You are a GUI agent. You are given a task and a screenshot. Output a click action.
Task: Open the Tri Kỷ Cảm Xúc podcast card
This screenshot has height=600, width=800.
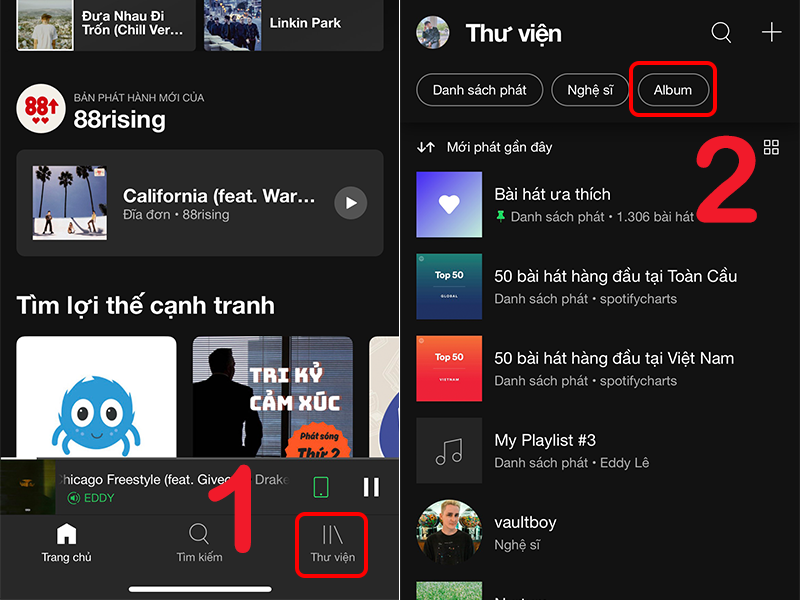tap(272, 396)
